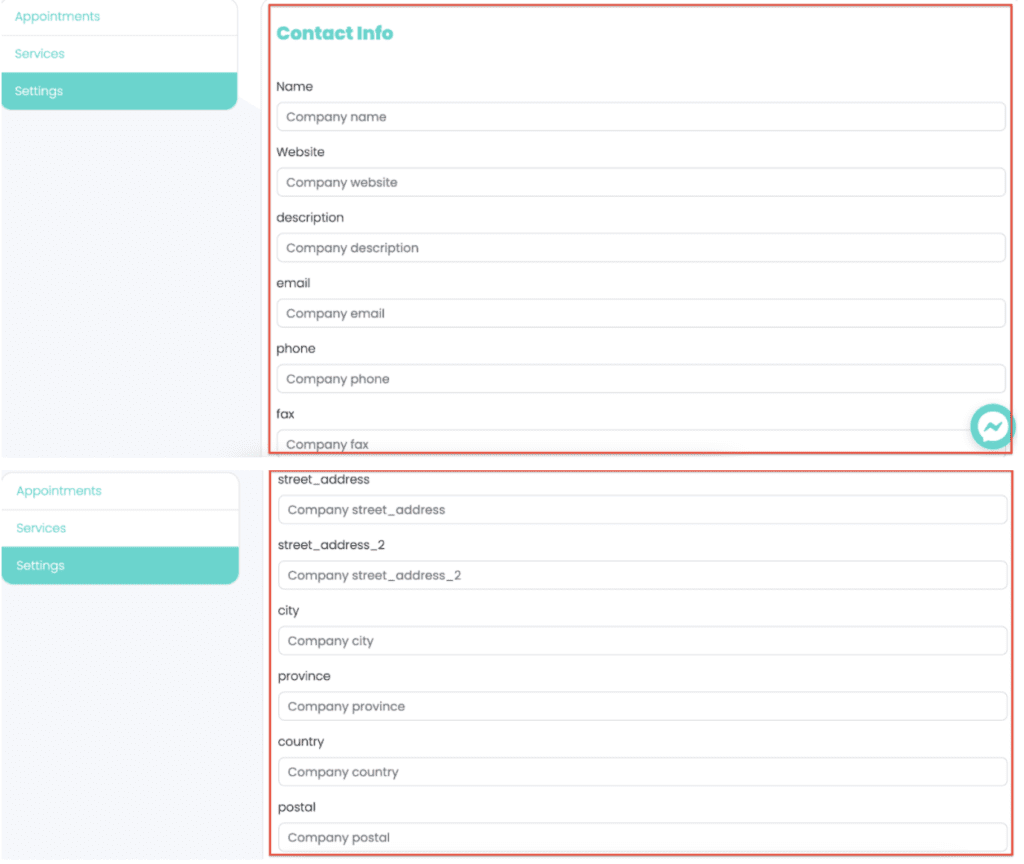Click the Name field label

tap(295, 86)
